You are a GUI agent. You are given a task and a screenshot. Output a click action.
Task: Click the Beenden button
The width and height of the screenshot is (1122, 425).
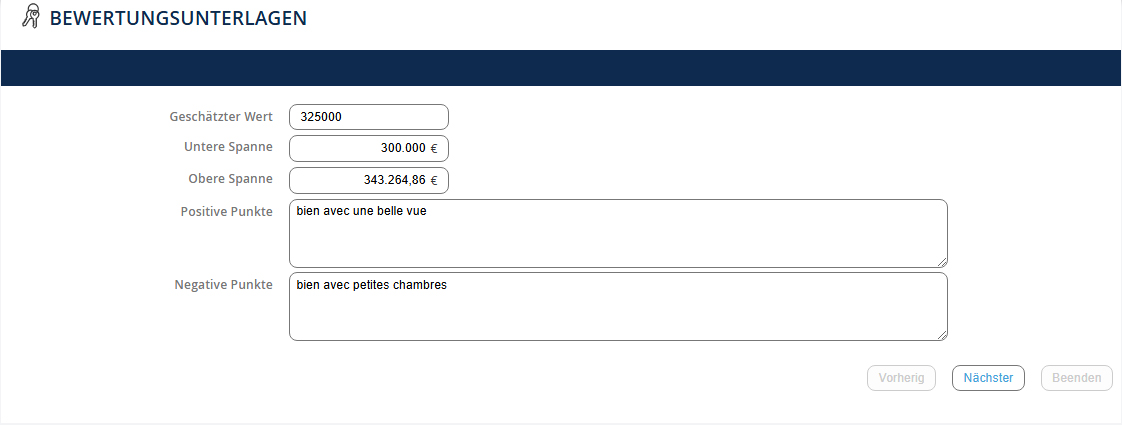(x=1076, y=378)
